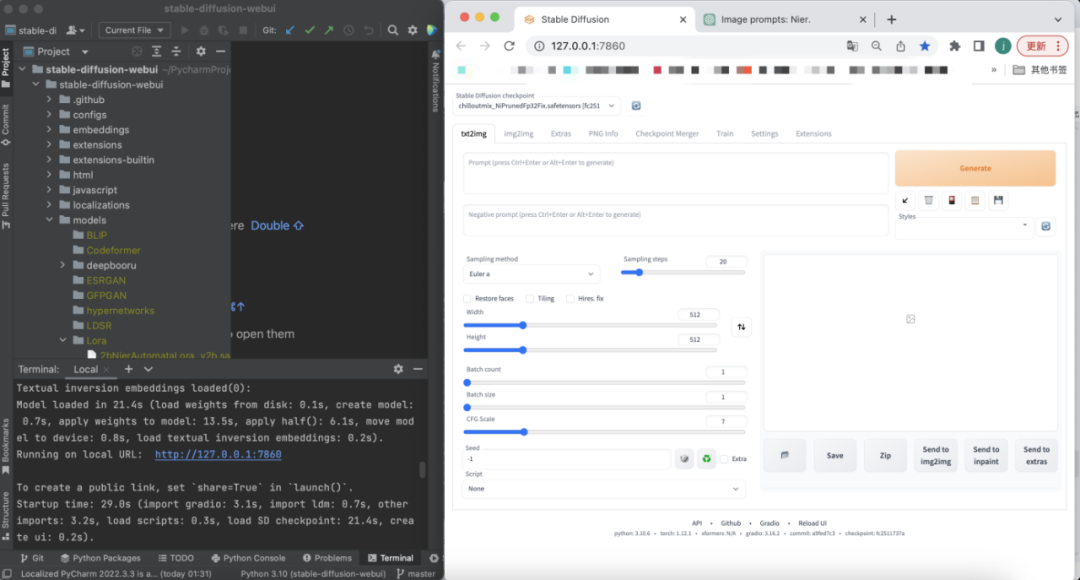This screenshot has width=1080, height=580.
Task: Open the Script dropdown
Action: tap(603, 489)
